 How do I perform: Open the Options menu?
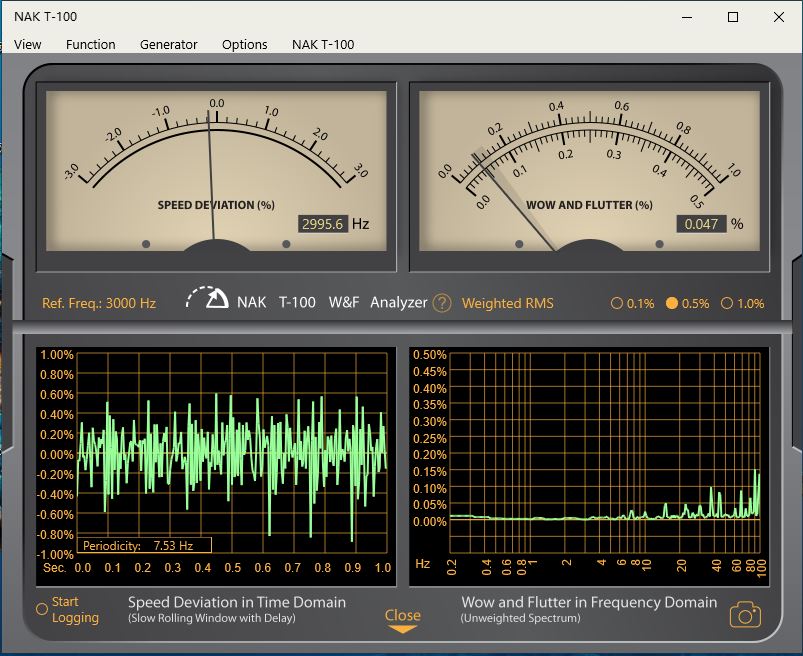pyautogui.click(x=244, y=45)
